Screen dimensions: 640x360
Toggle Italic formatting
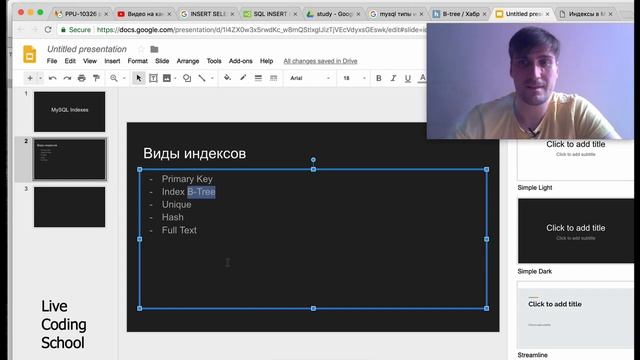point(393,78)
